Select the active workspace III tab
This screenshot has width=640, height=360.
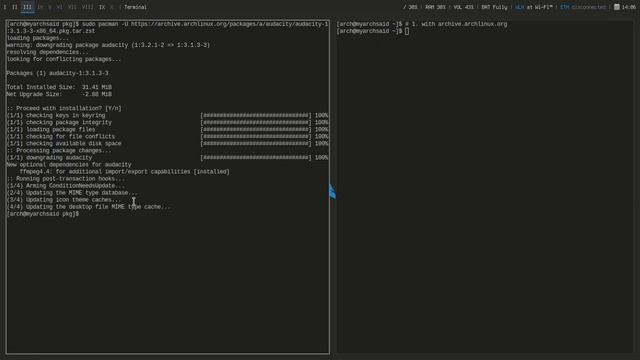pos(27,7)
